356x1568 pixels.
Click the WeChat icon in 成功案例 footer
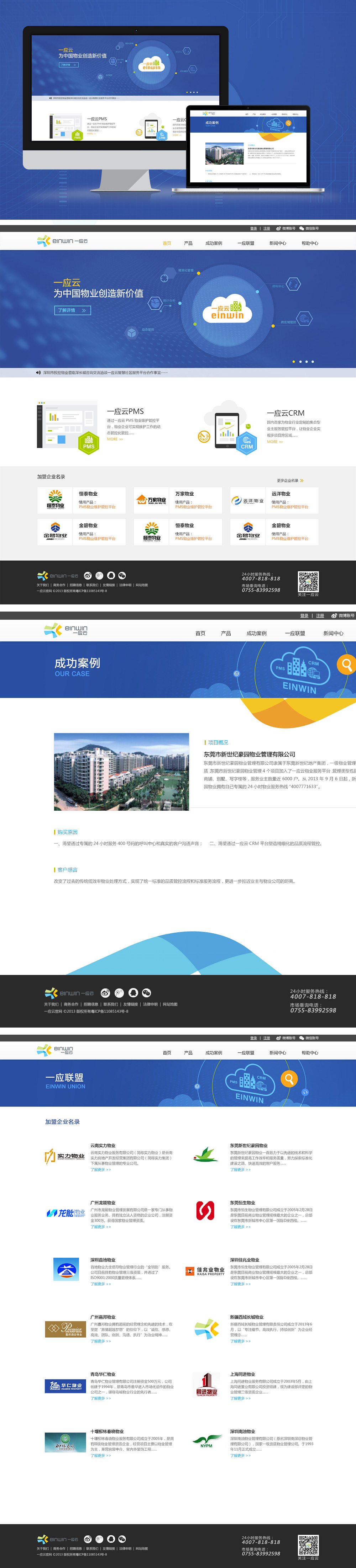pyautogui.click(x=146, y=992)
